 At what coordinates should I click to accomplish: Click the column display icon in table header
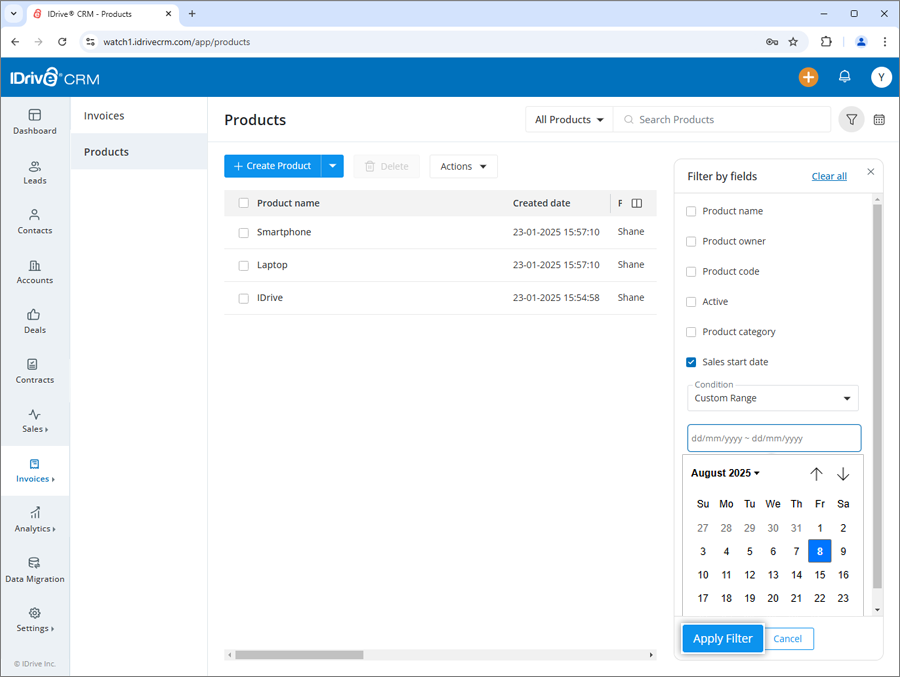637,202
